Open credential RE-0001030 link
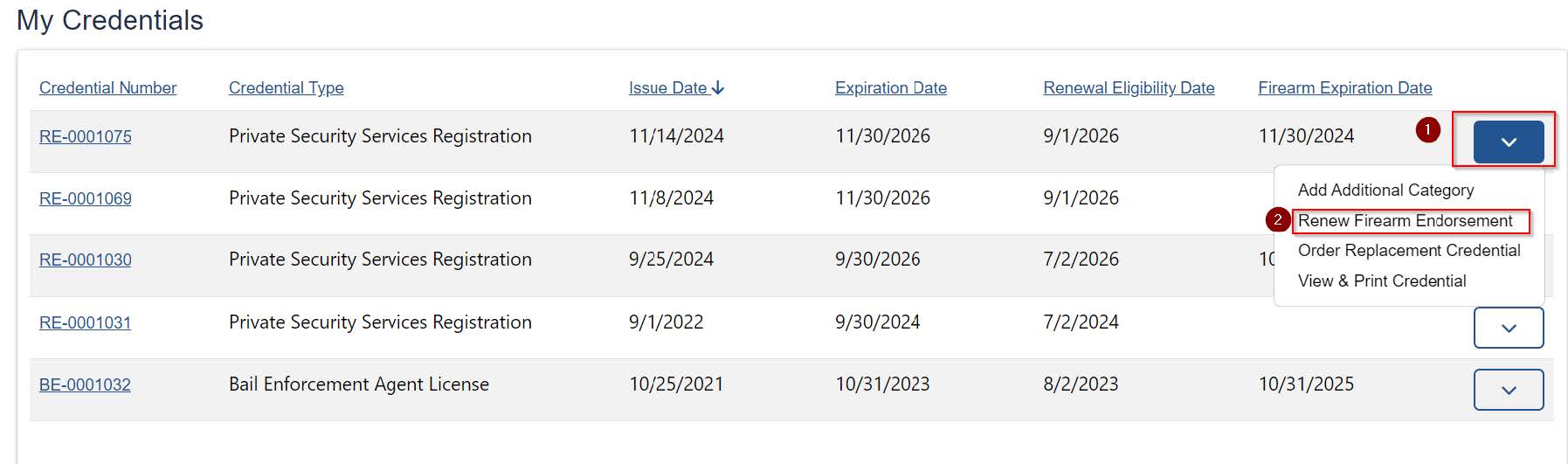Image resolution: width=1568 pixels, height=464 pixels. [x=86, y=260]
